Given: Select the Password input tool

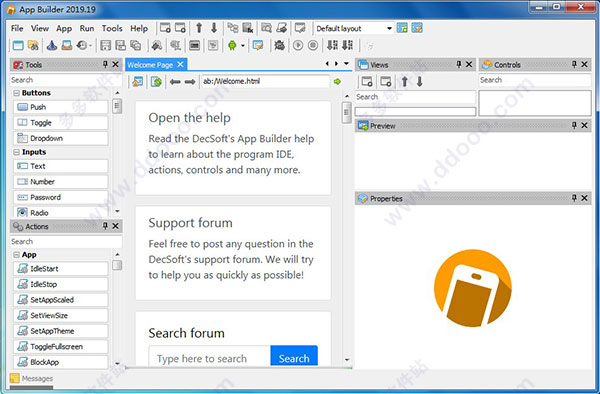Looking at the screenshot, I should 60,197.
